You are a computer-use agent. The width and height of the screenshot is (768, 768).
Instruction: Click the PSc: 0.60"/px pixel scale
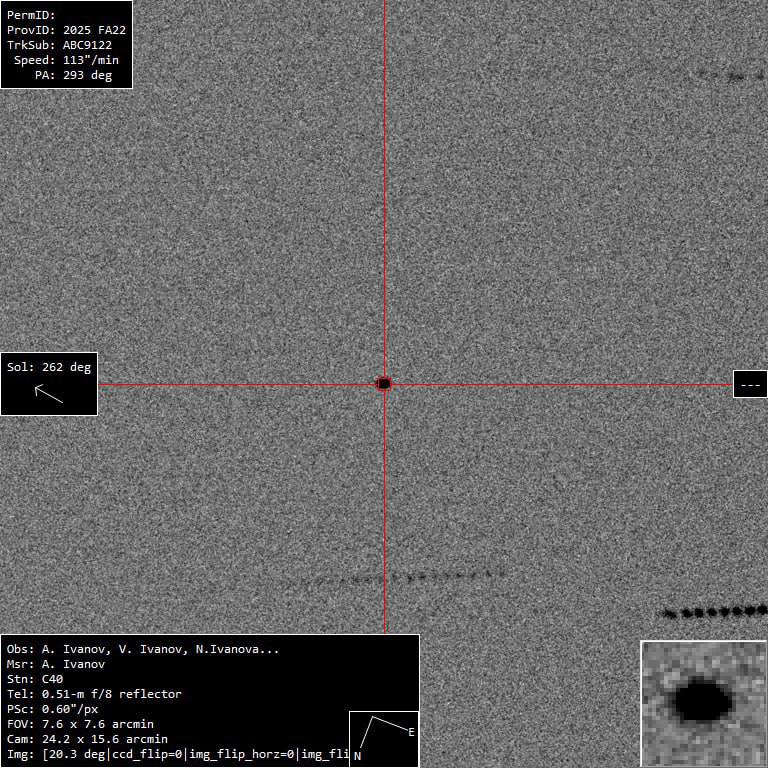[x=52, y=709]
